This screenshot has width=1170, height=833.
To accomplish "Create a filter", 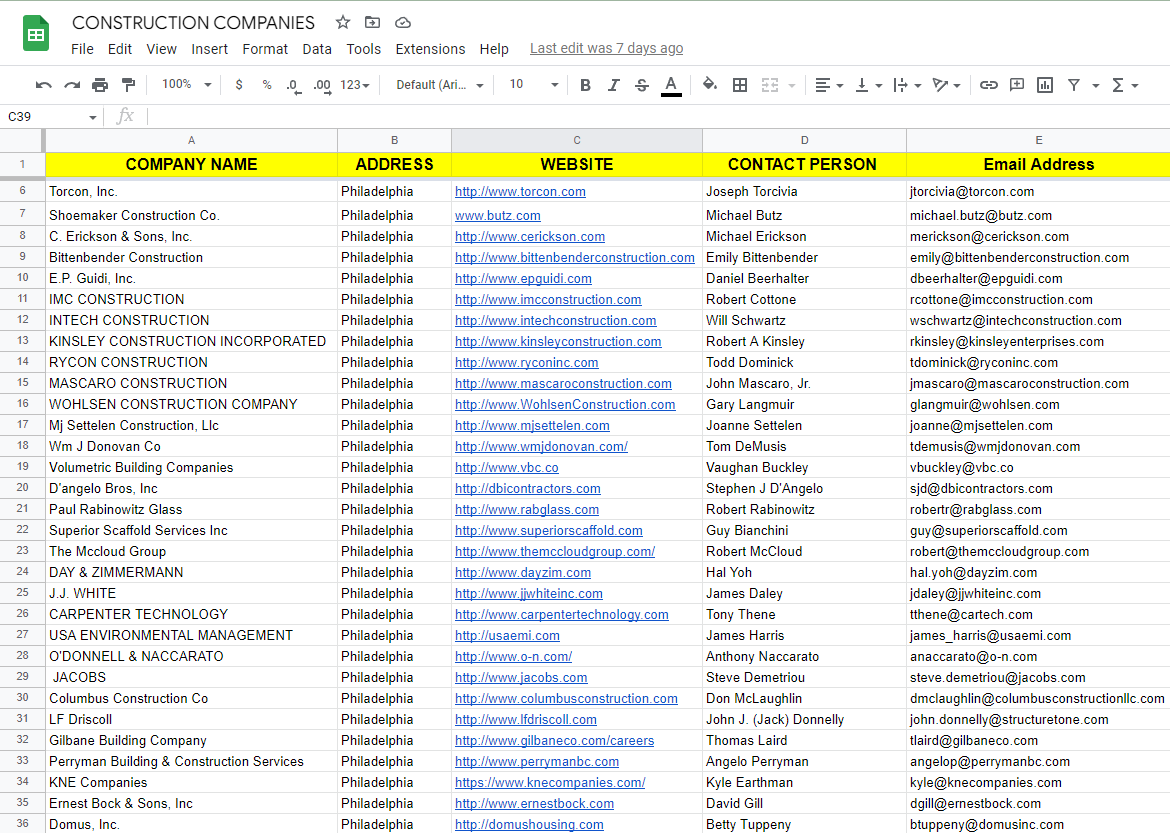I will click(1074, 85).
